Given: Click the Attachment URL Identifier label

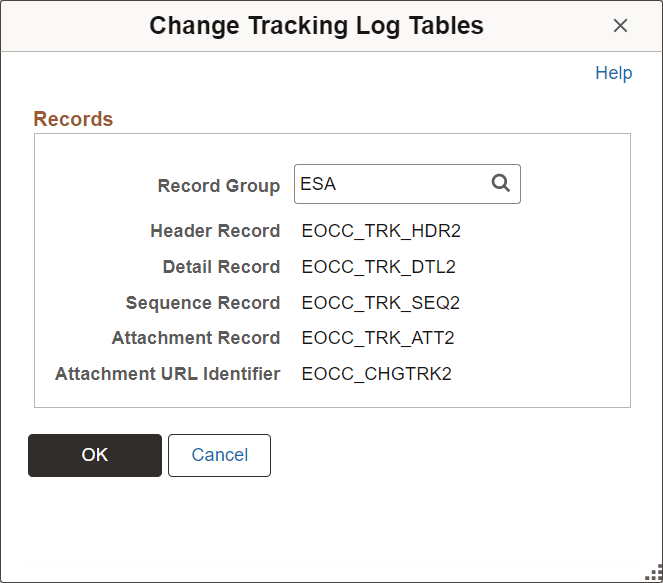Looking at the screenshot, I should point(168,374).
